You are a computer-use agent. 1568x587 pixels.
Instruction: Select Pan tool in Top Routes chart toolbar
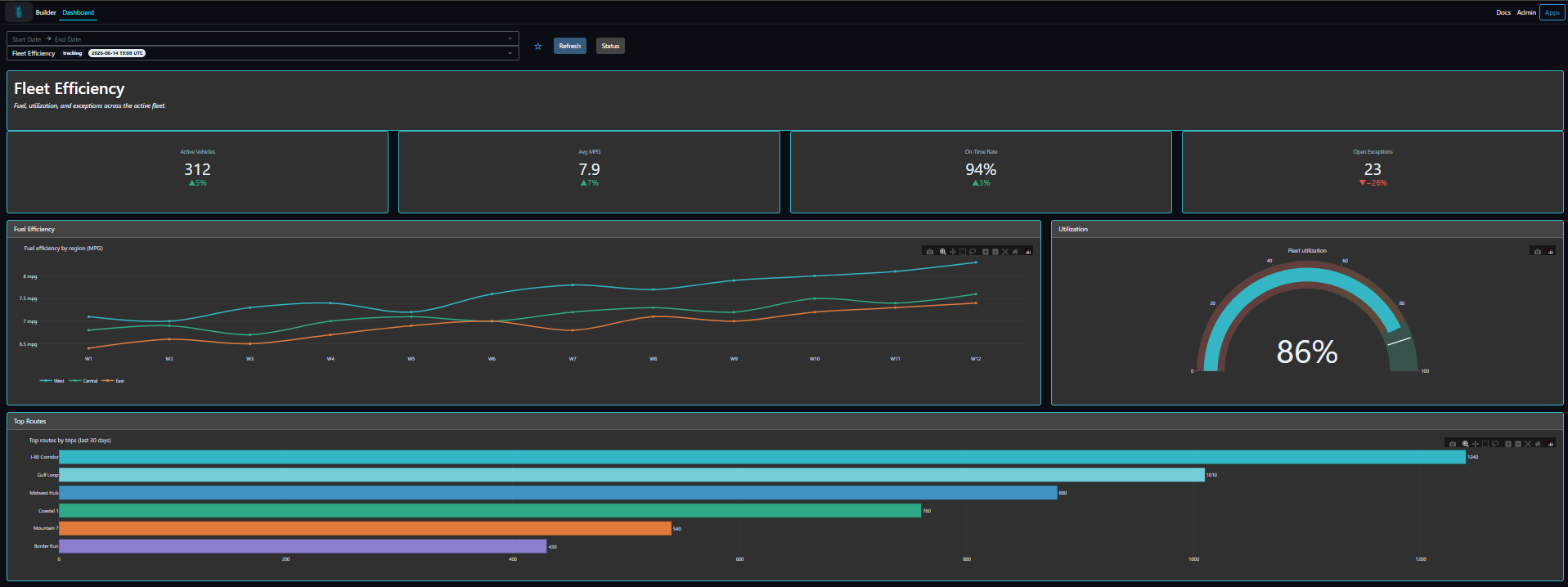1476,444
